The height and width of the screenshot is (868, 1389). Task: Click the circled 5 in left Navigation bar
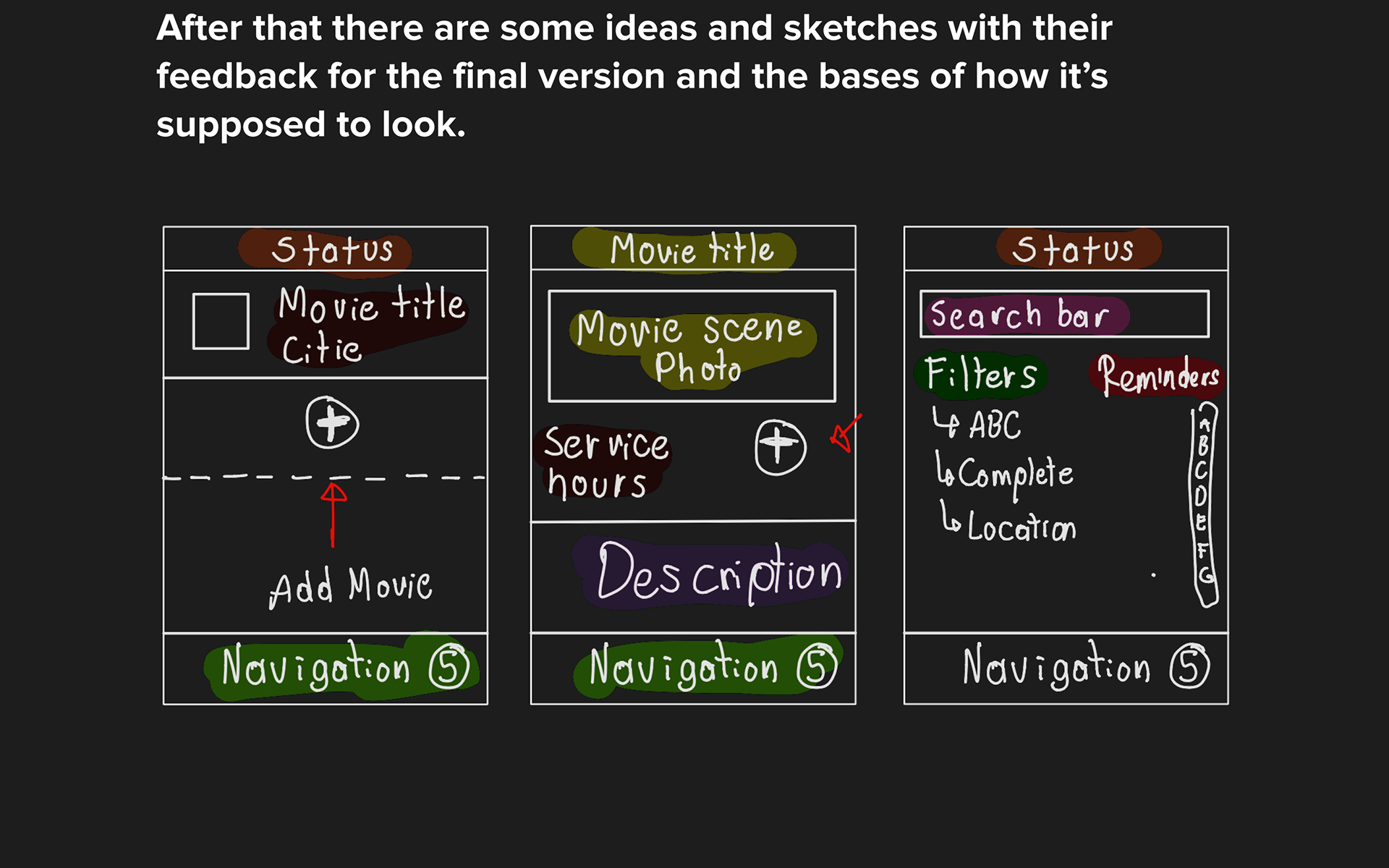pos(449,667)
